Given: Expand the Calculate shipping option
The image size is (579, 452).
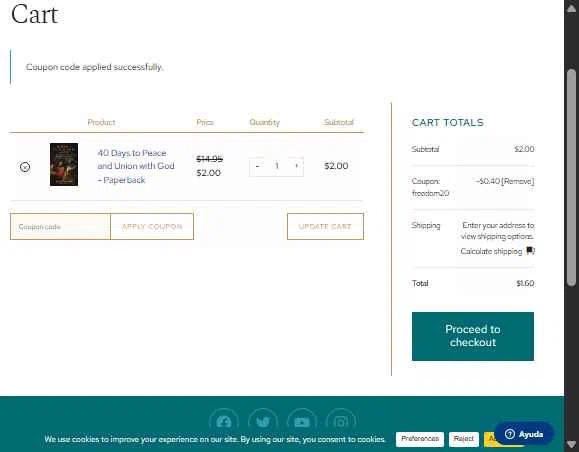Looking at the screenshot, I should click(x=491, y=251).
